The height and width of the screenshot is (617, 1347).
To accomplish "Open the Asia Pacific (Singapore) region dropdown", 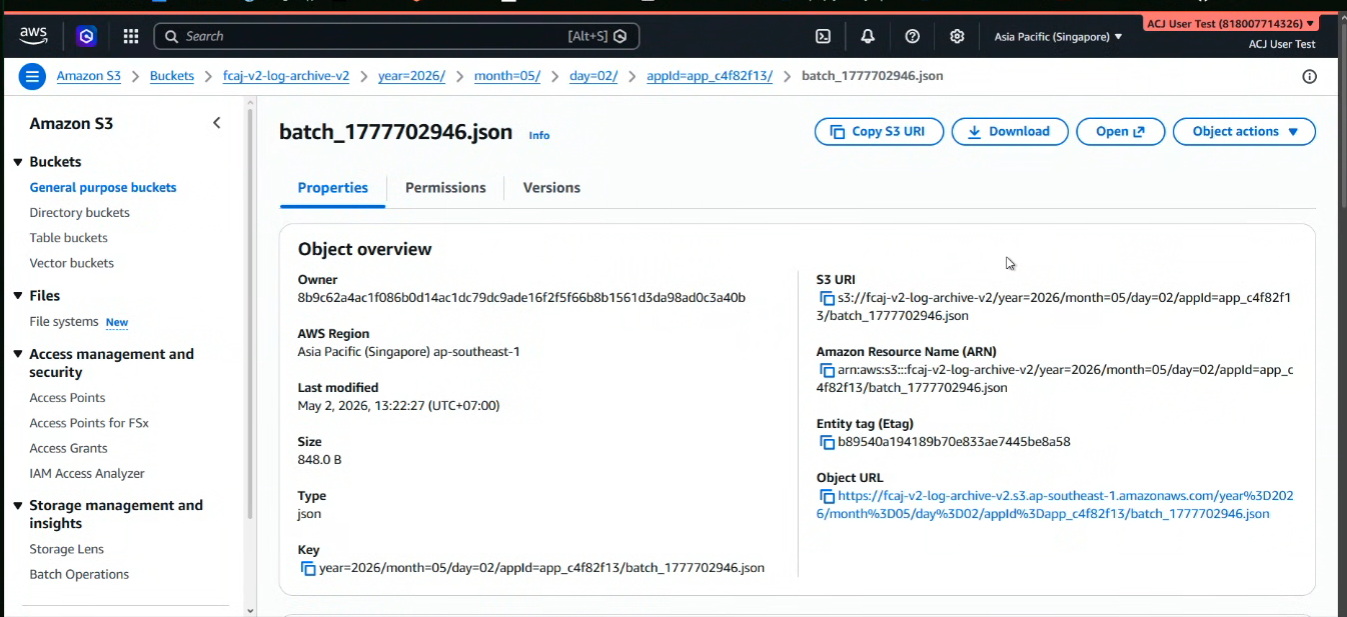I will coord(1058,37).
